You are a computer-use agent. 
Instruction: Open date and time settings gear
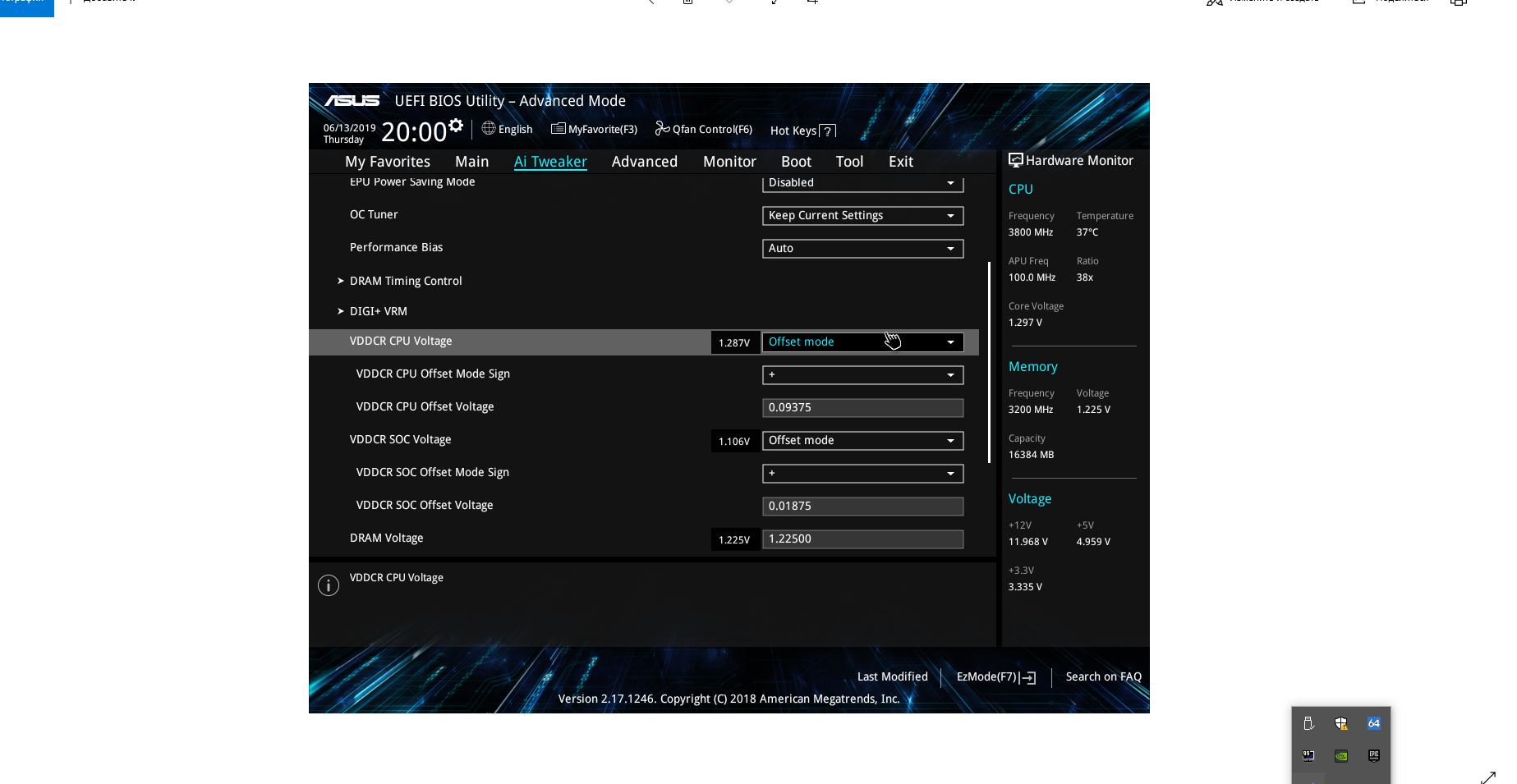(x=456, y=126)
